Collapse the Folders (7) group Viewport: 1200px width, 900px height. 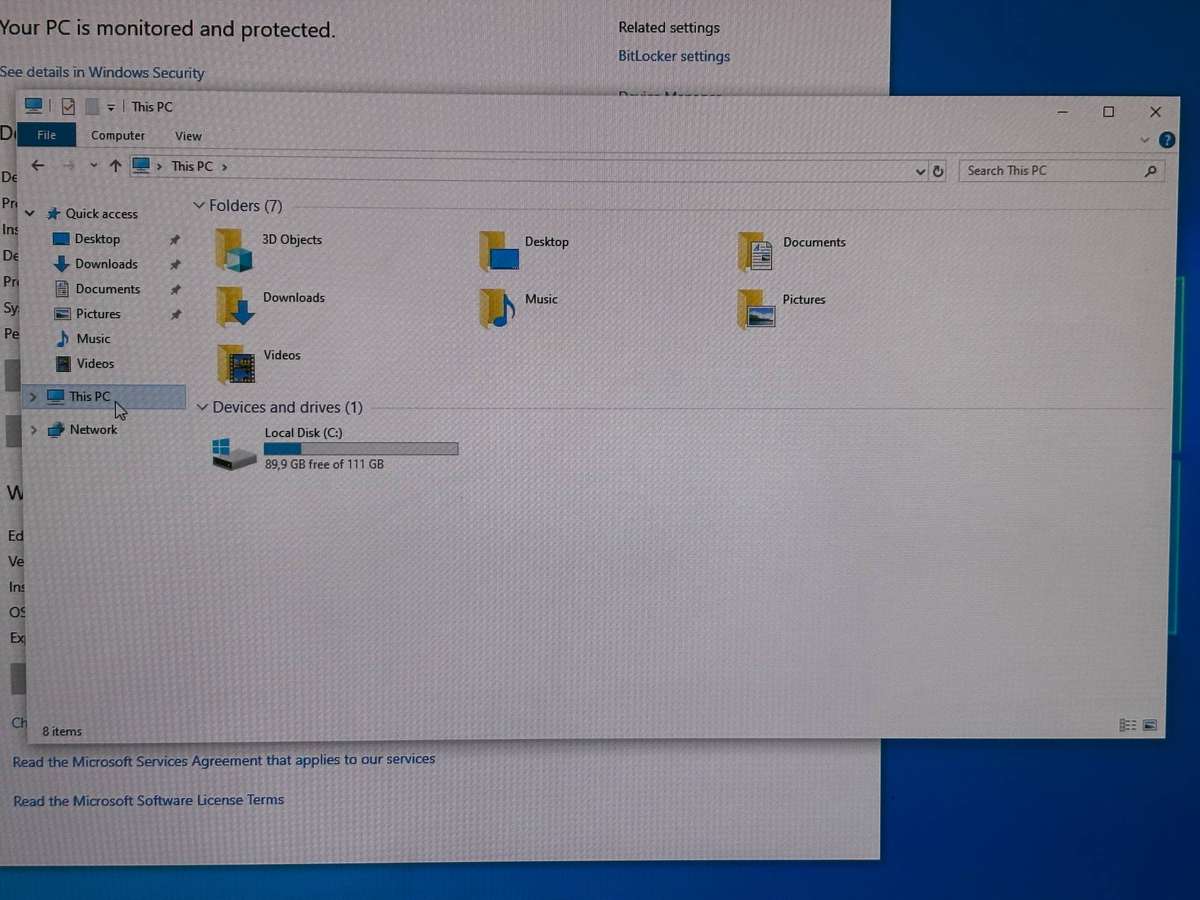point(199,206)
